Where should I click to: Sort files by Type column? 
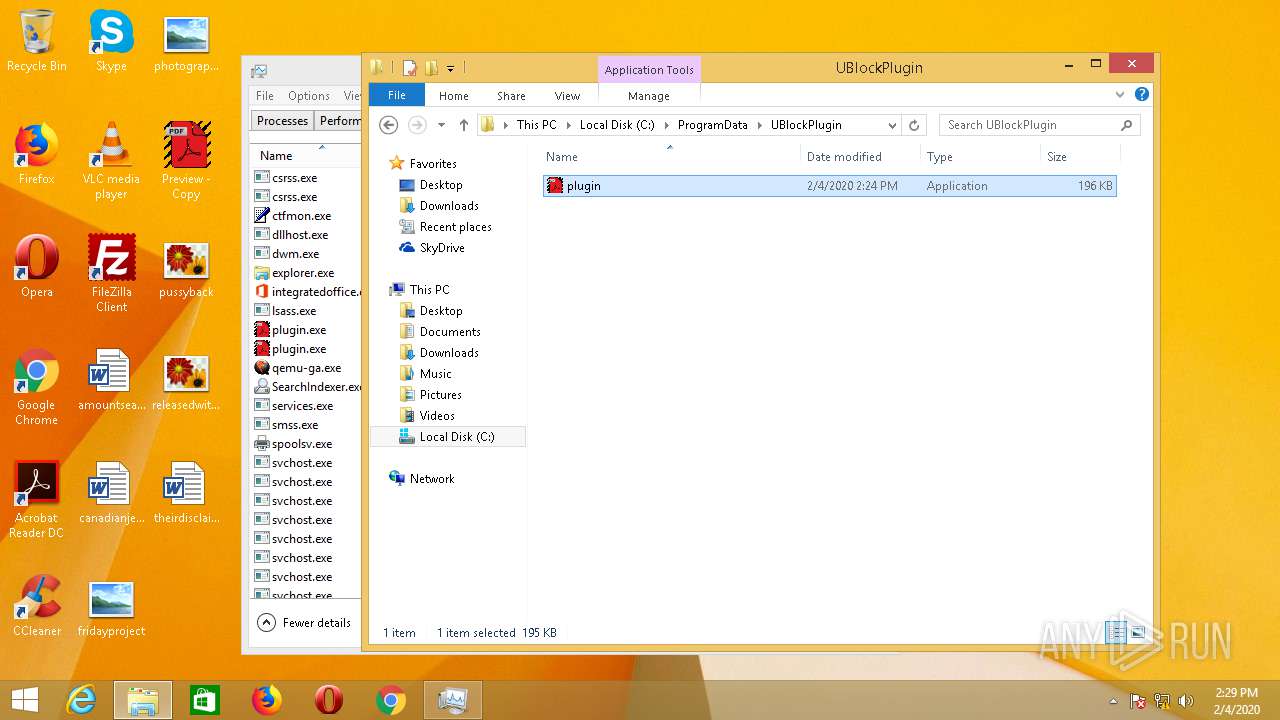(x=980, y=157)
